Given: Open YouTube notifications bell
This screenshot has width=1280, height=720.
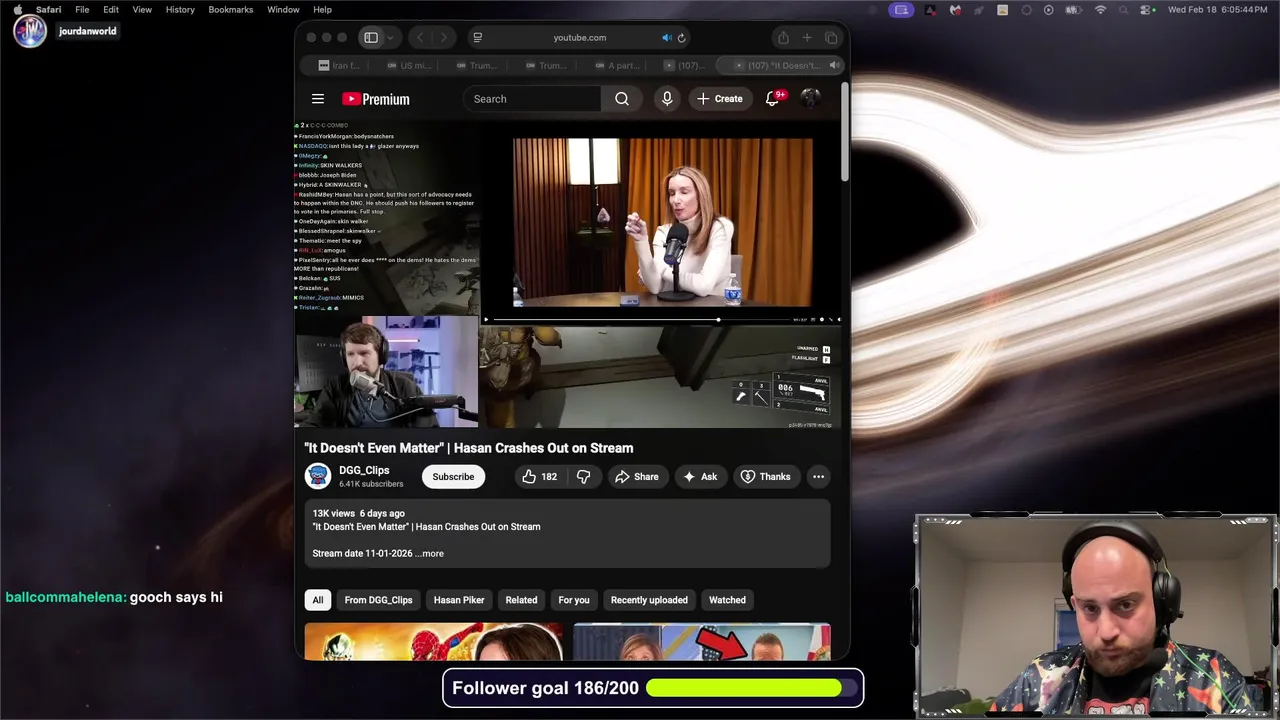Looking at the screenshot, I should (772, 99).
